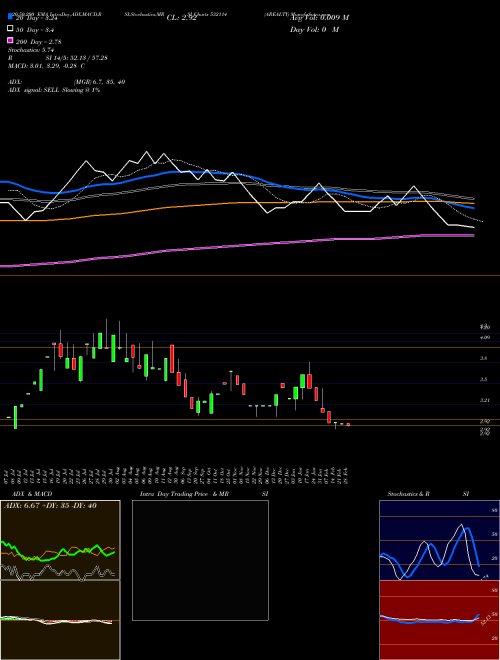
Task: Open the blue Stochastics chart panel
Action: coord(439,540)
